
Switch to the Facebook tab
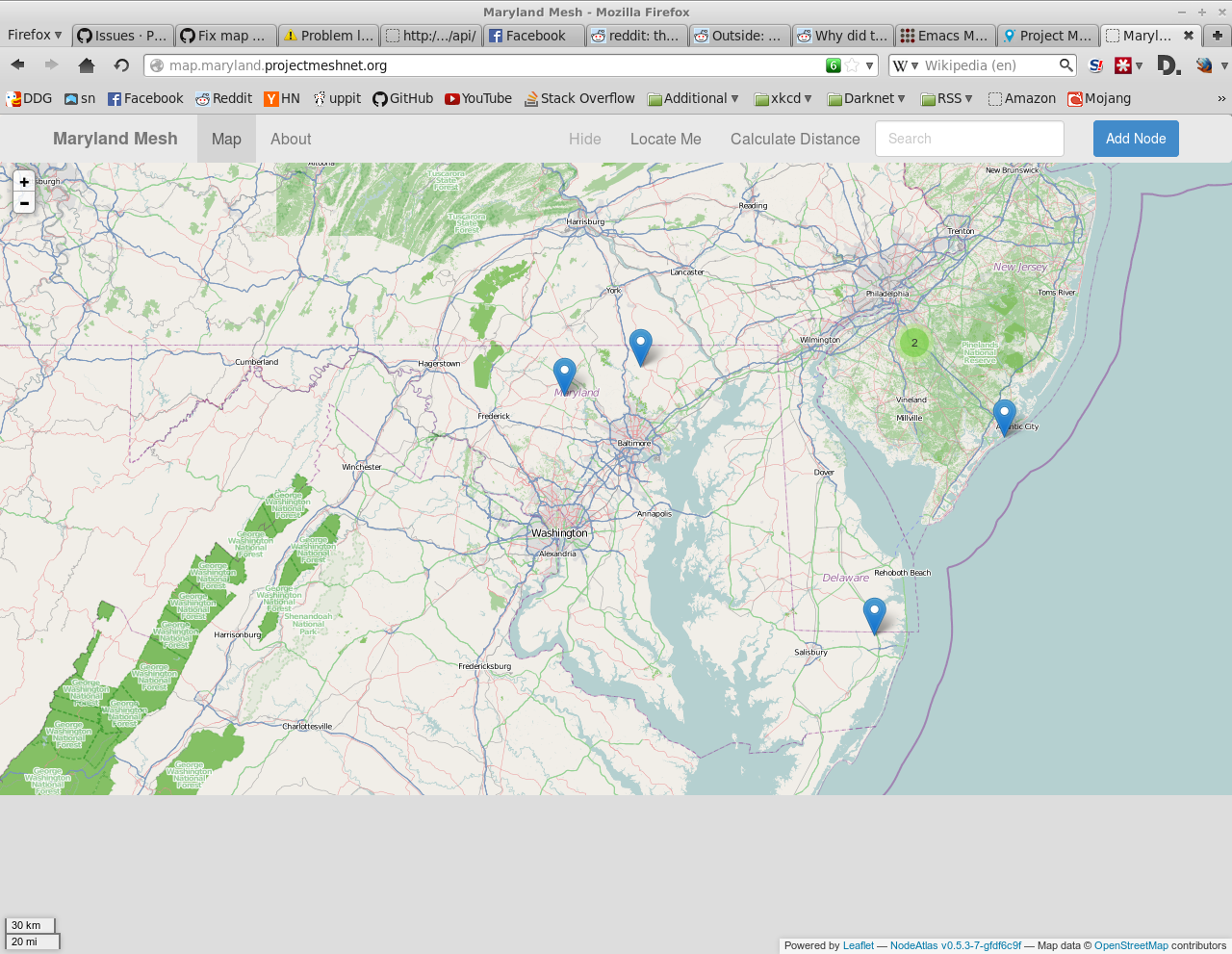(534, 35)
